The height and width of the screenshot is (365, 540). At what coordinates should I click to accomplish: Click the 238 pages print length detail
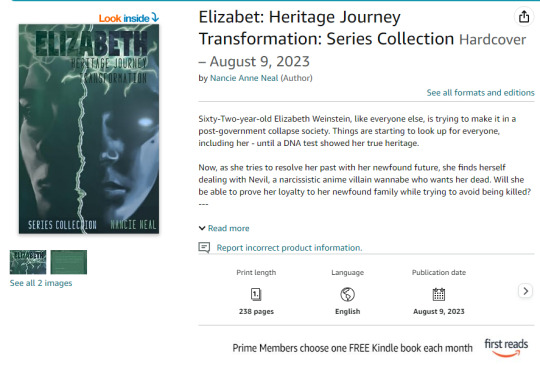coord(256,311)
